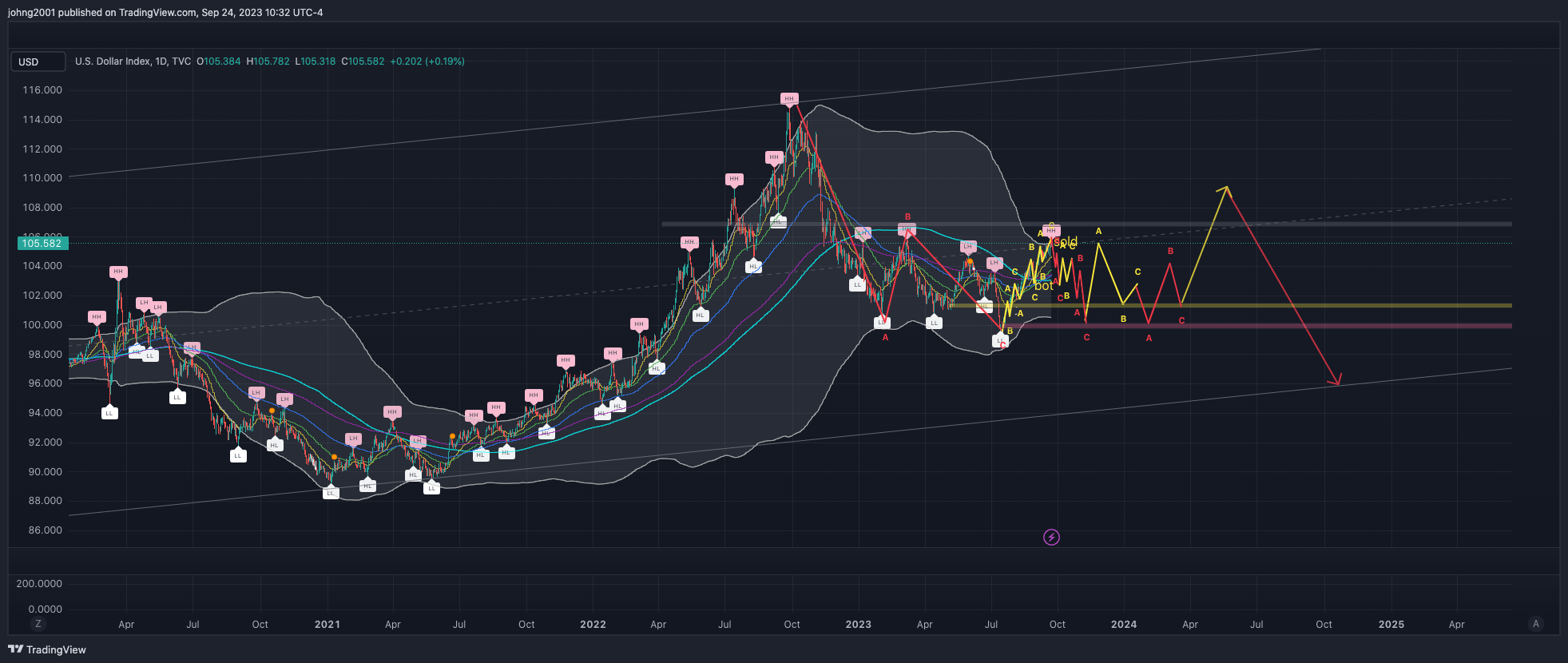Select the yellow horizontal zone near 101
The width and height of the screenshot is (1568, 663).
(x=1231, y=305)
